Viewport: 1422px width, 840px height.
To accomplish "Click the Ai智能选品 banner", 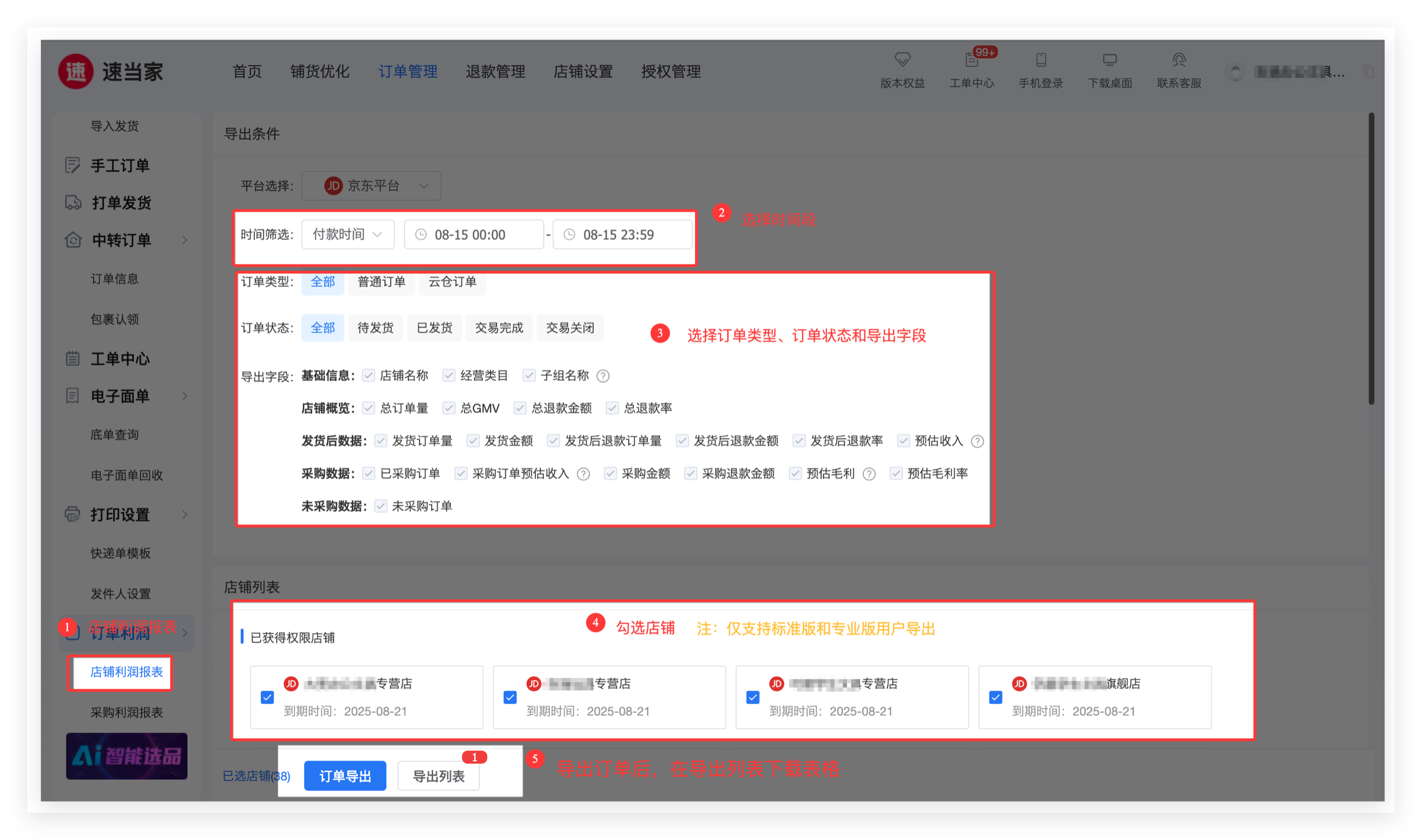I will [127, 756].
